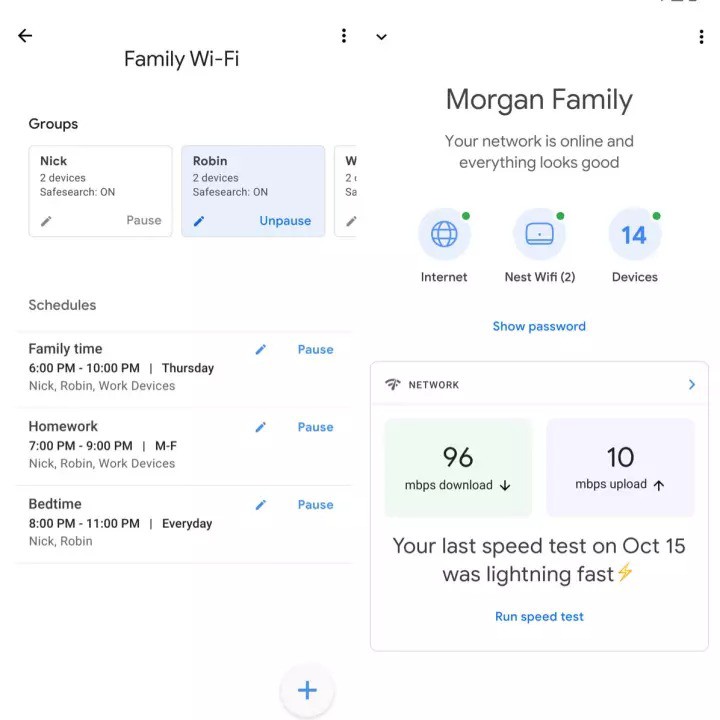This screenshot has height=720, width=720.
Task: Tap the back arrow on Family Wi-Fi
Action: [x=25, y=36]
